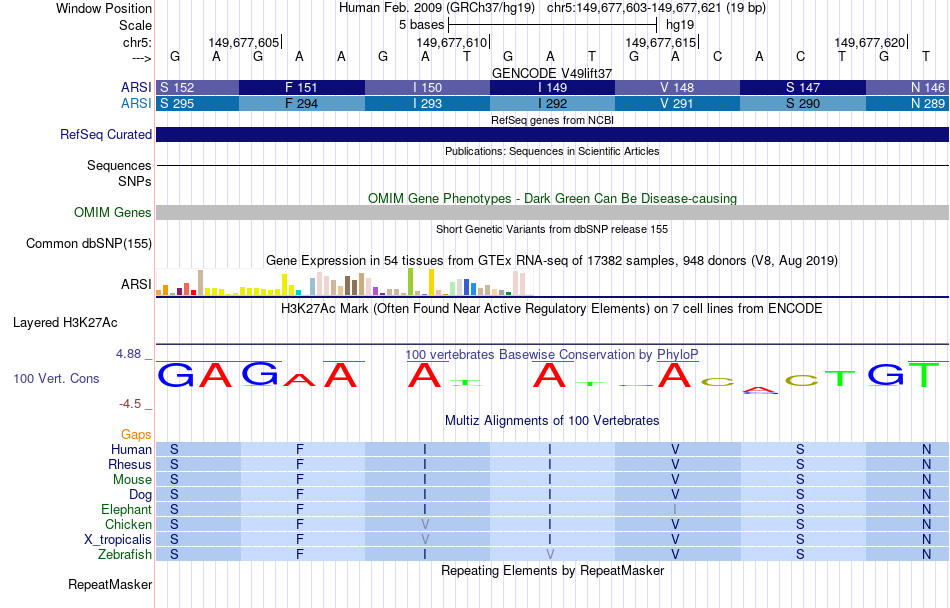The height and width of the screenshot is (608, 950).
Task: Click the X_tropicalis alignment row label
Action: tap(118, 540)
